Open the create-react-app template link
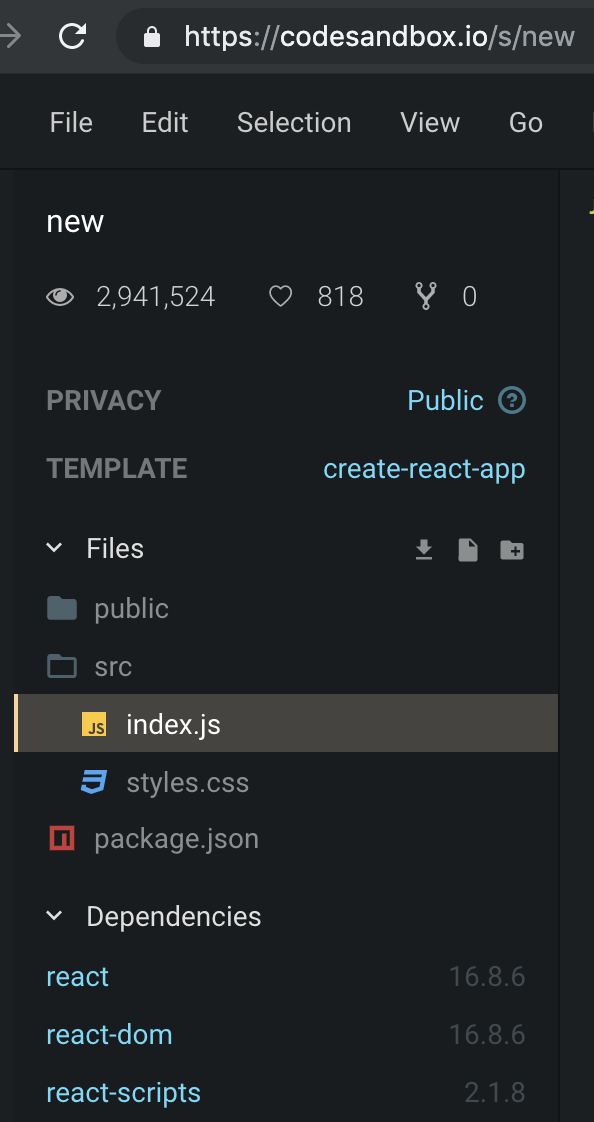The height and width of the screenshot is (1122, 594). (x=424, y=468)
